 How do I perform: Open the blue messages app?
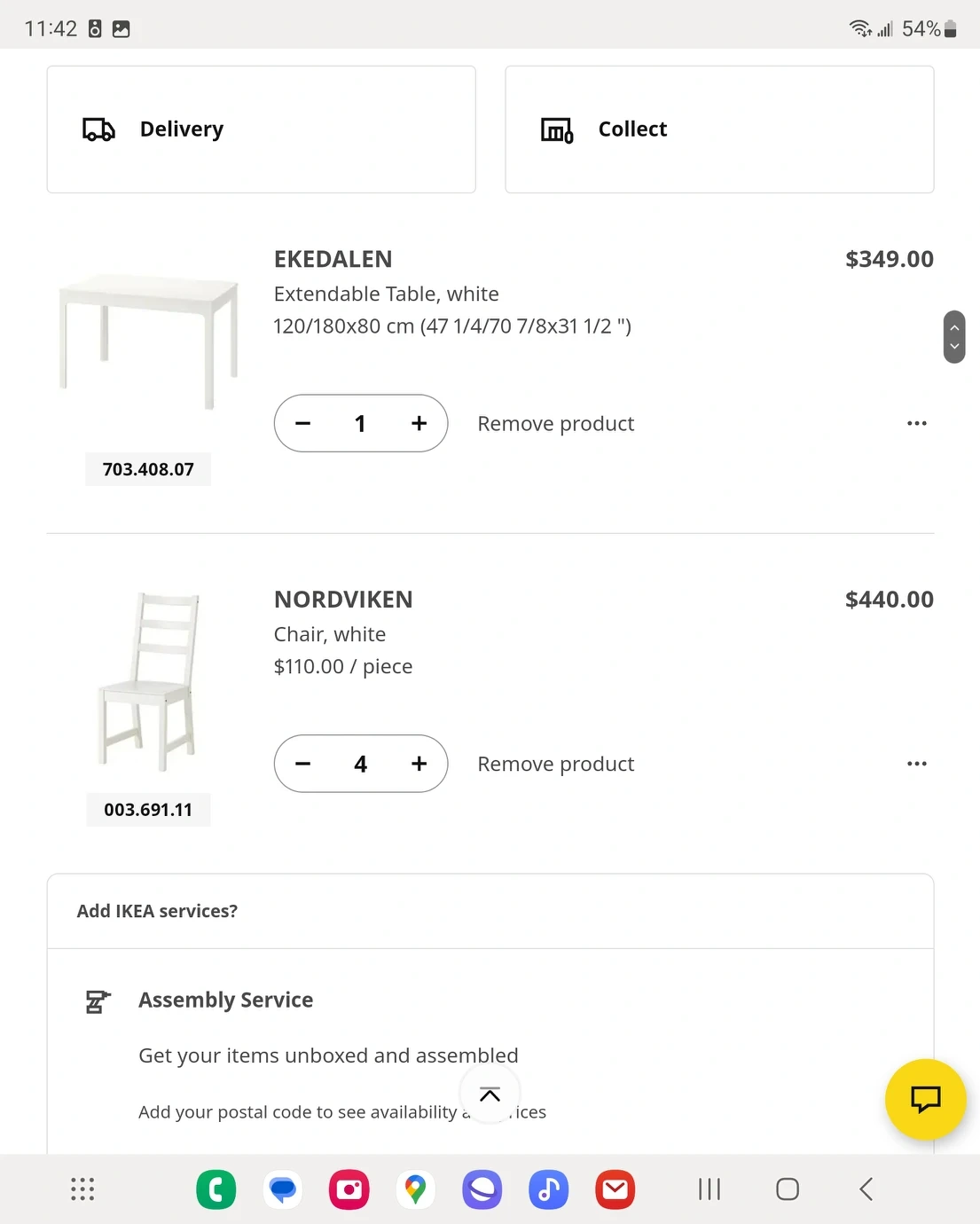(x=283, y=1189)
